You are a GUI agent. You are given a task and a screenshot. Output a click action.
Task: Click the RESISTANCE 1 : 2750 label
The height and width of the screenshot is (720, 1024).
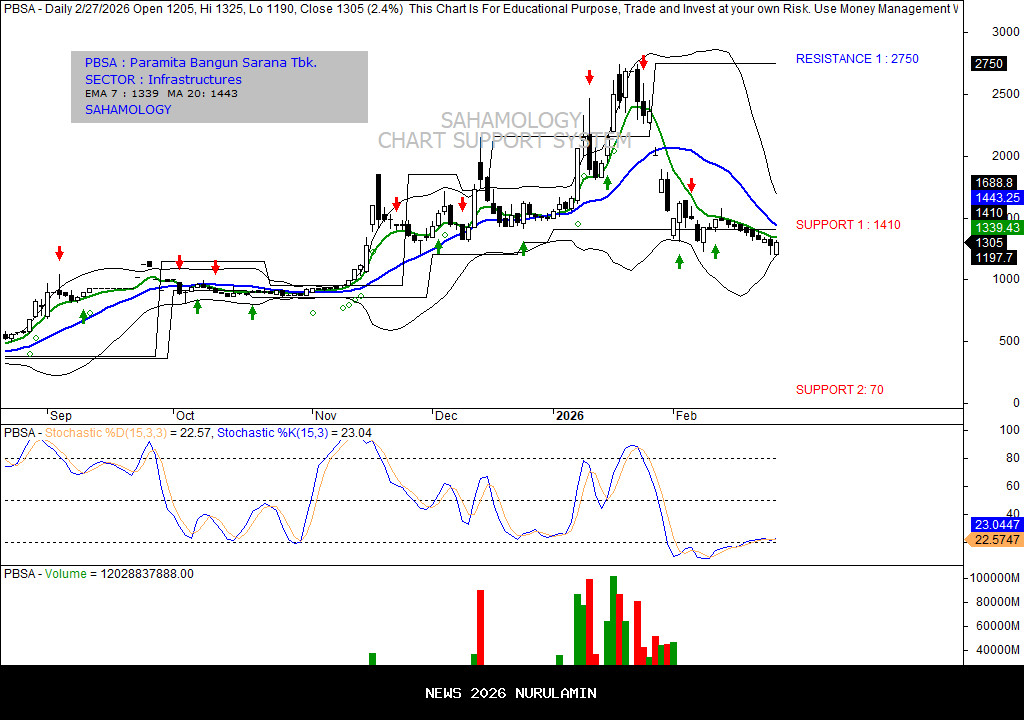[x=857, y=59]
